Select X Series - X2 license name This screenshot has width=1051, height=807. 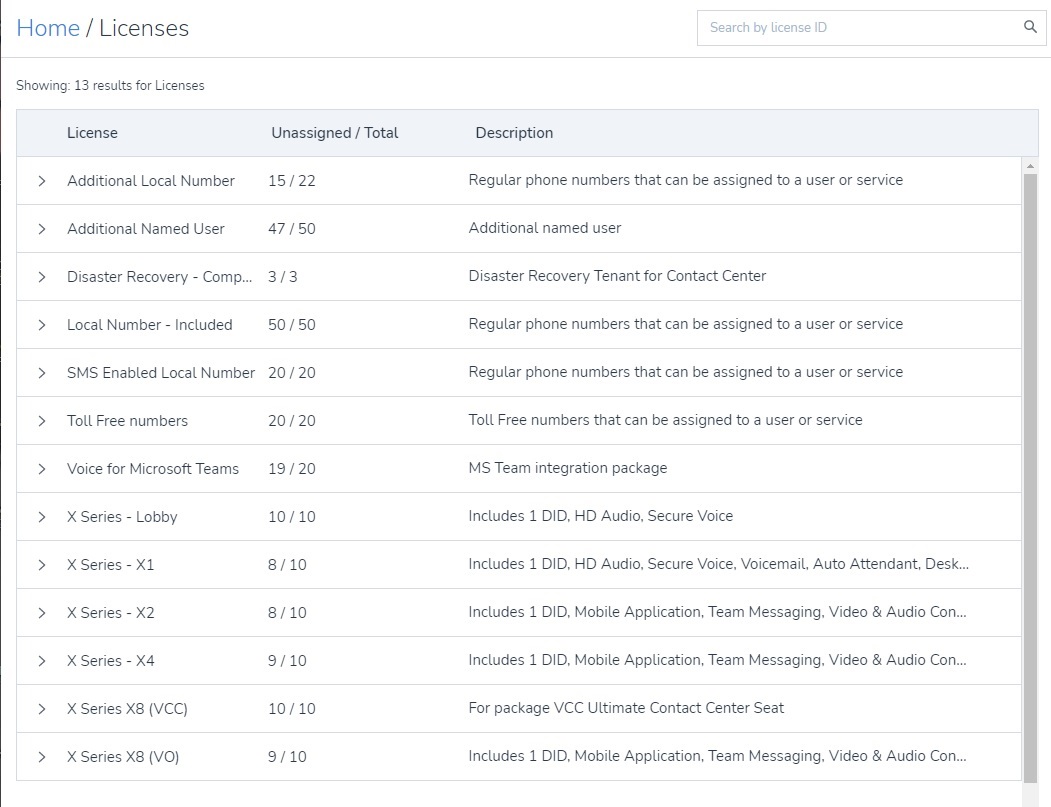(x=111, y=613)
